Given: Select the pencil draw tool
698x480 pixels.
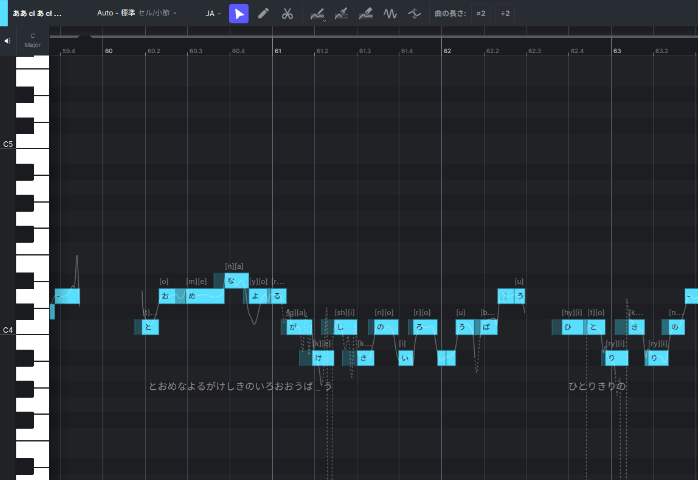Looking at the screenshot, I should (x=263, y=14).
